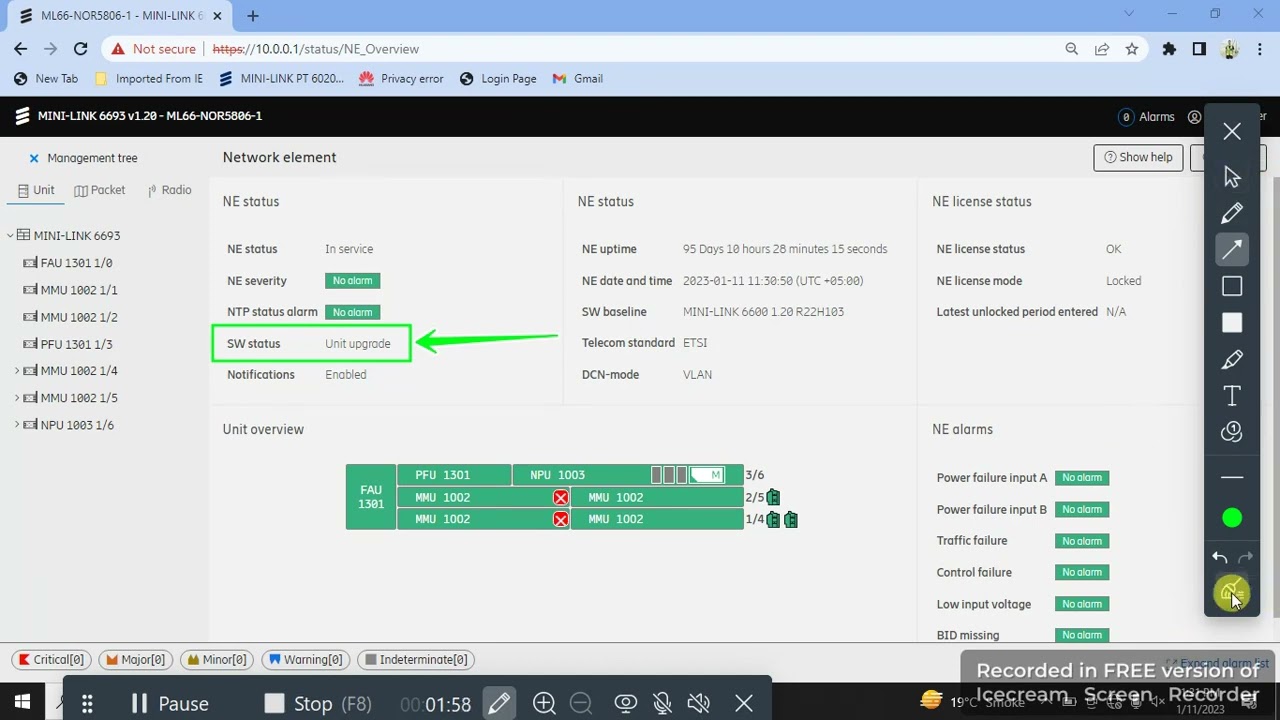1280x720 pixels.
Task: Close the recorder control bar
Action: [744, 704]
